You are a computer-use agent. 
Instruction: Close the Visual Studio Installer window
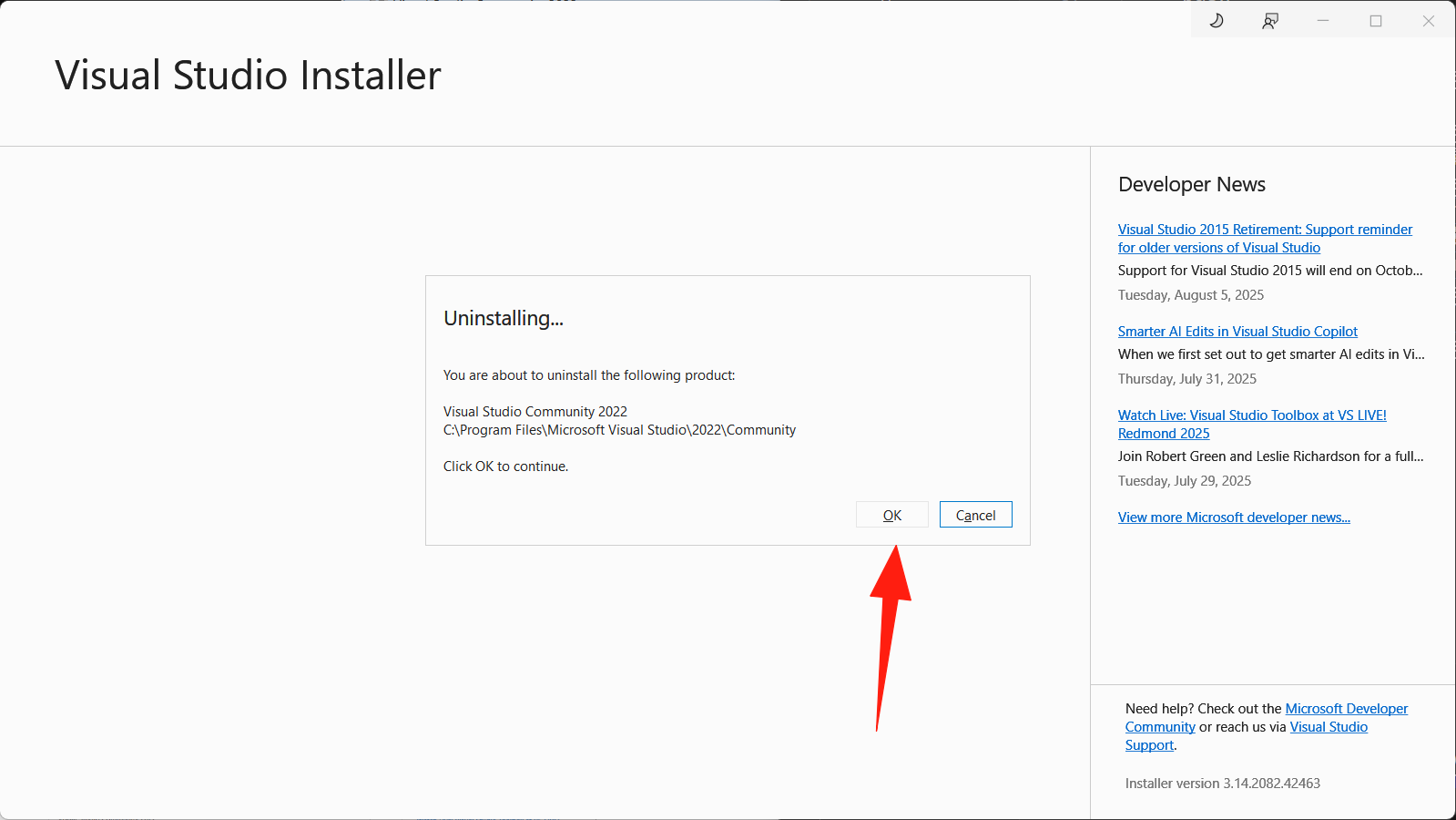1429,21
